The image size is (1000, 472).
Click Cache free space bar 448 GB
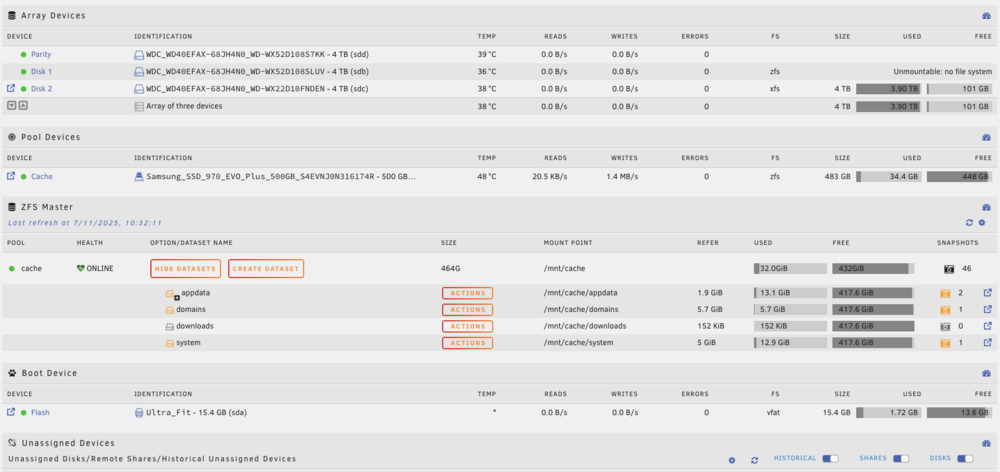point(959,177)
